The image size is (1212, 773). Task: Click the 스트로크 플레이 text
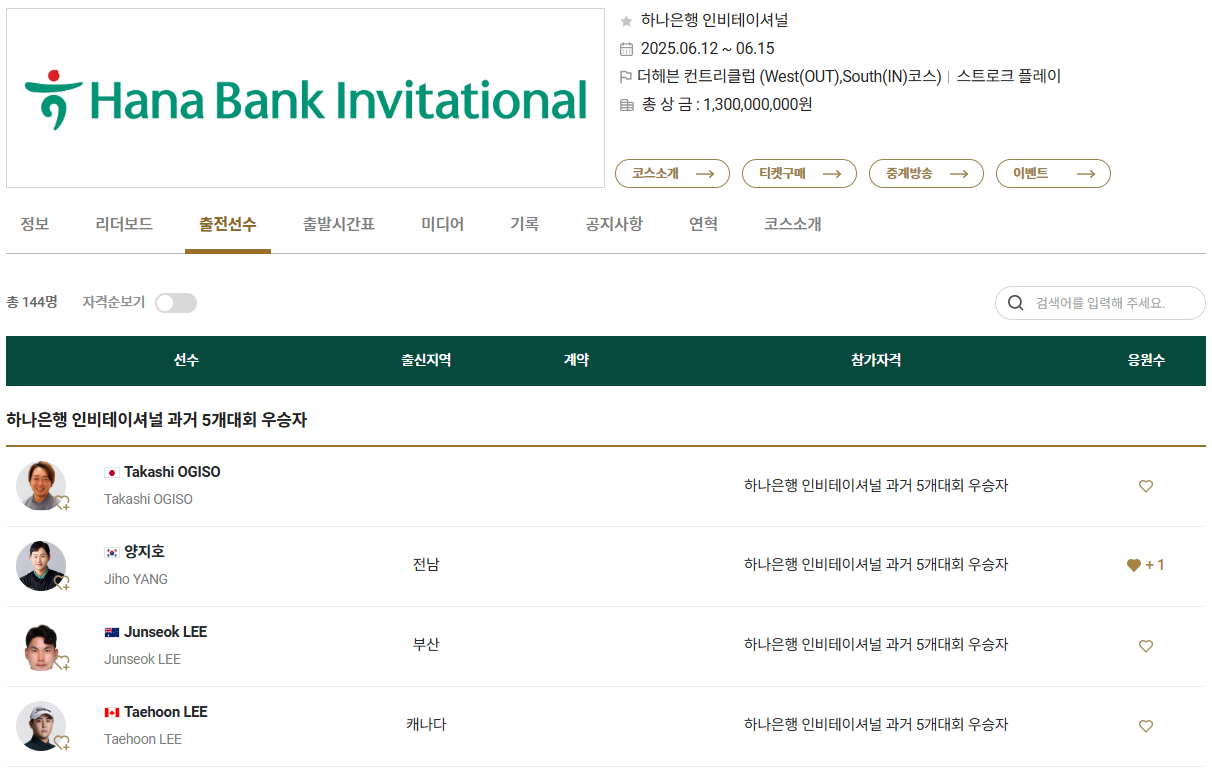point(1009,76)
